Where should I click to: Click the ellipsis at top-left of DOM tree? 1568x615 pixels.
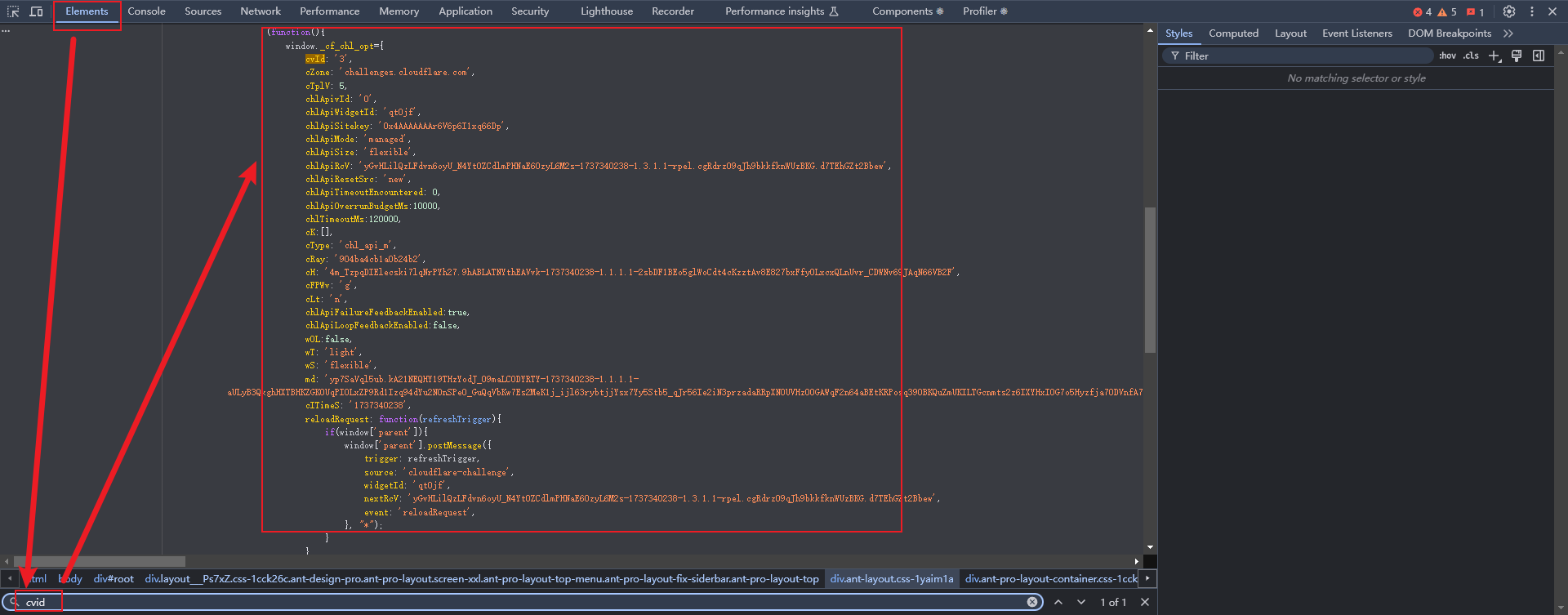click(6, 31)
